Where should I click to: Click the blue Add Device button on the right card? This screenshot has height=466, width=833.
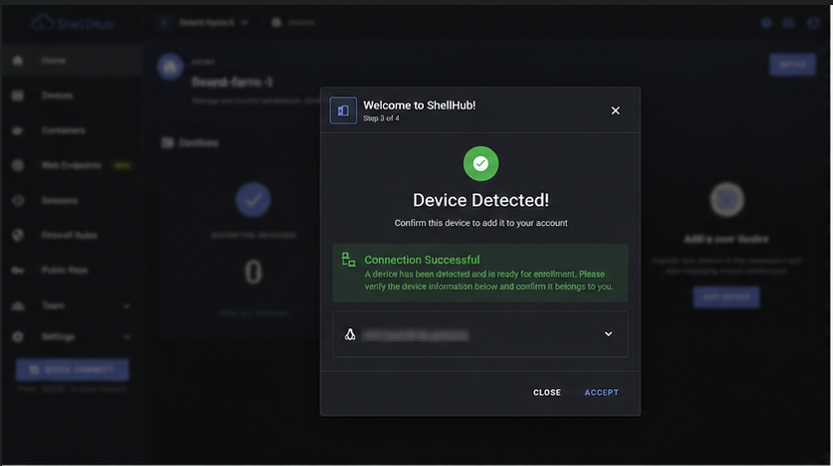click(726, 297)
